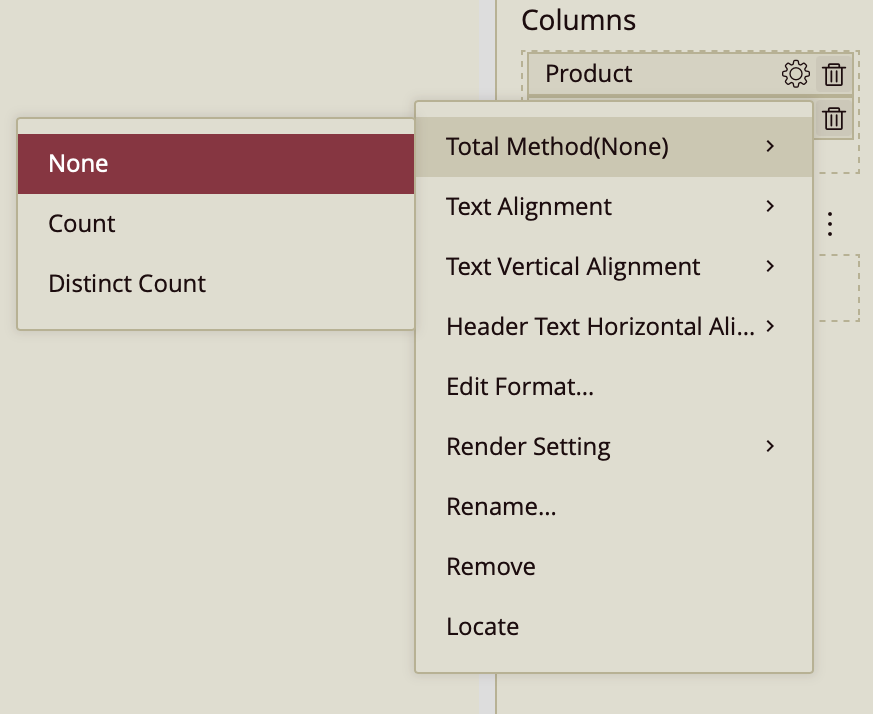873x714 pixels.
Task: Select None as the total method
Action: pos(215,164)
